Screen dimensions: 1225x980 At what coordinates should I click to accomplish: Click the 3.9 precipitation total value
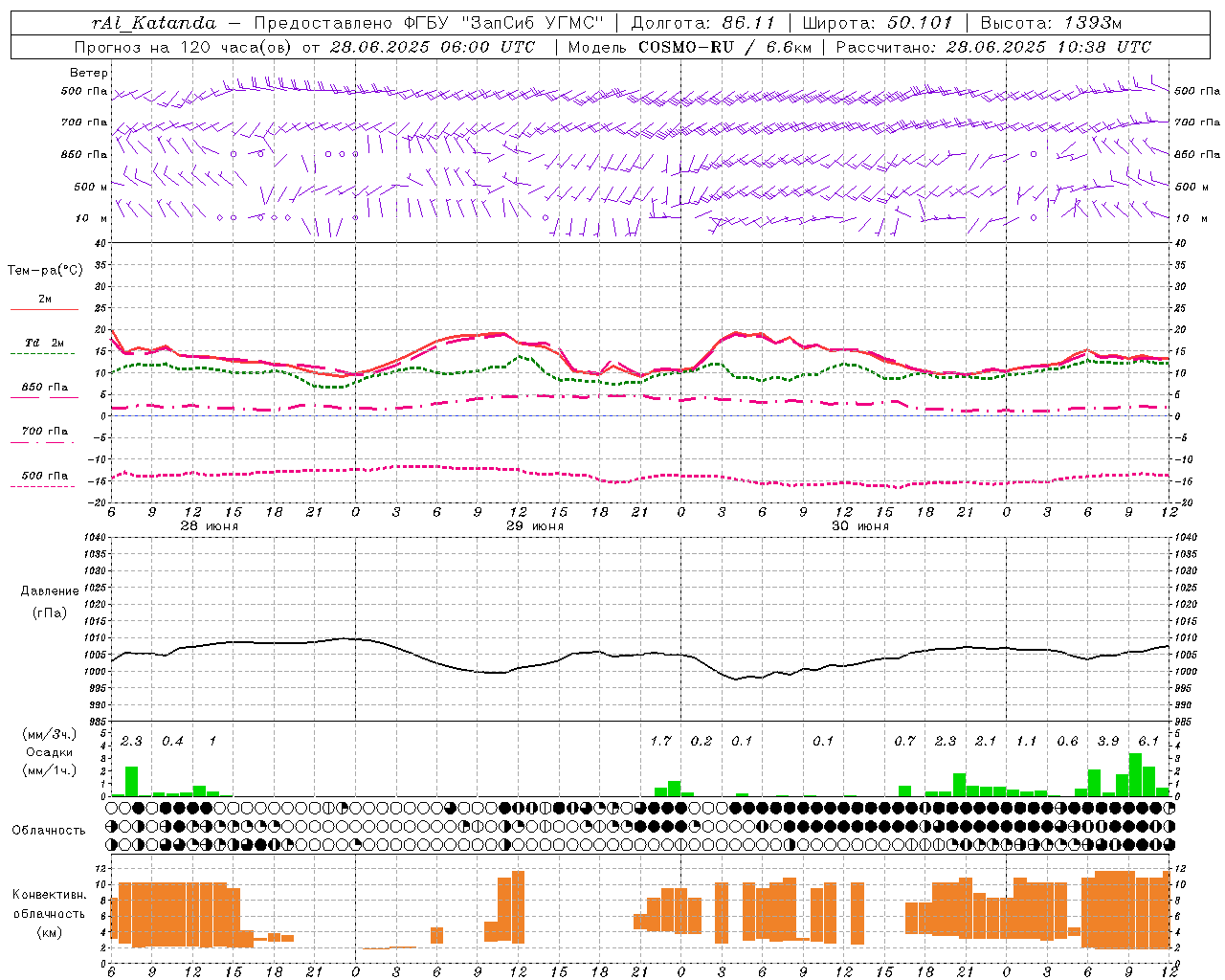(1108, 742)
